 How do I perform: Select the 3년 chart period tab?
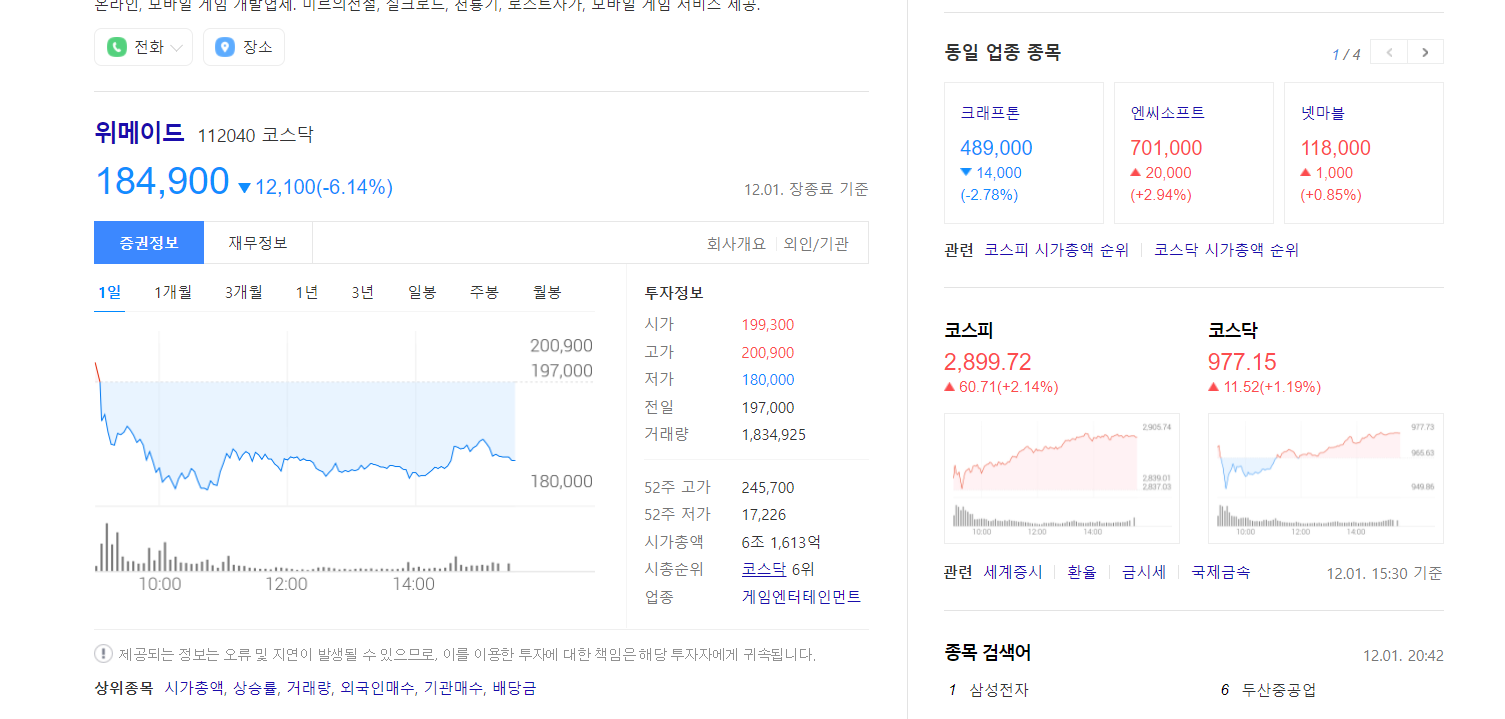tap(363, 292)
